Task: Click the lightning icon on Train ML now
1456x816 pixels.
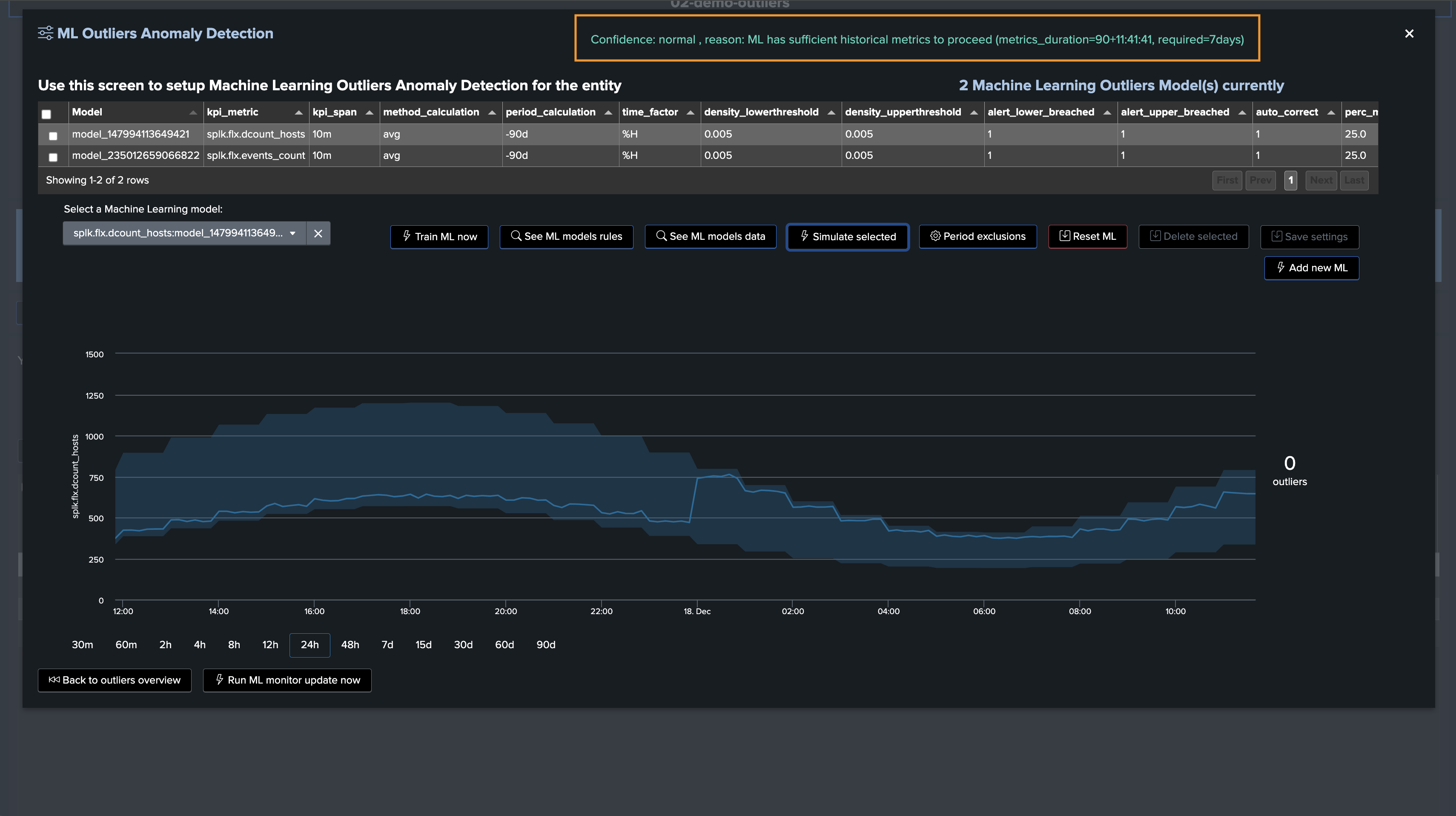Action: pos(407,236)
